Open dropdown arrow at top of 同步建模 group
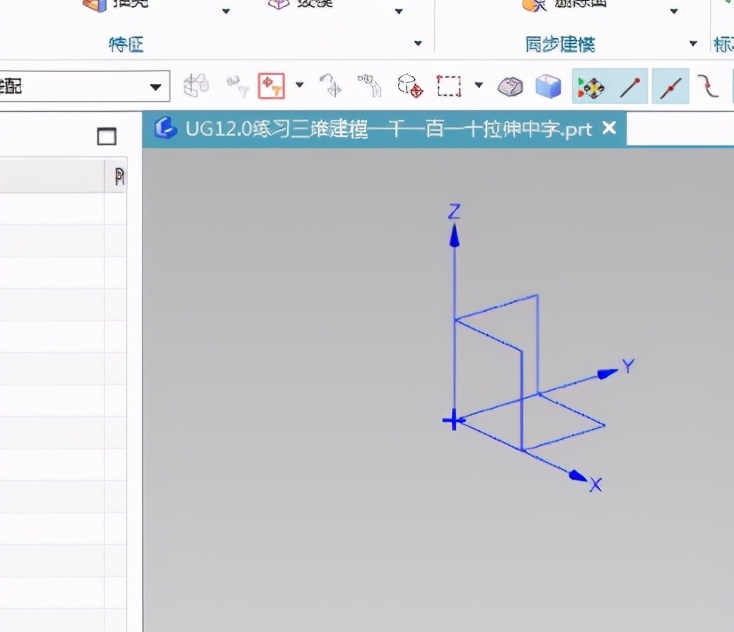The height and width of the screenshot is (632, 734). pyautogui.click(x=674, y=11)
